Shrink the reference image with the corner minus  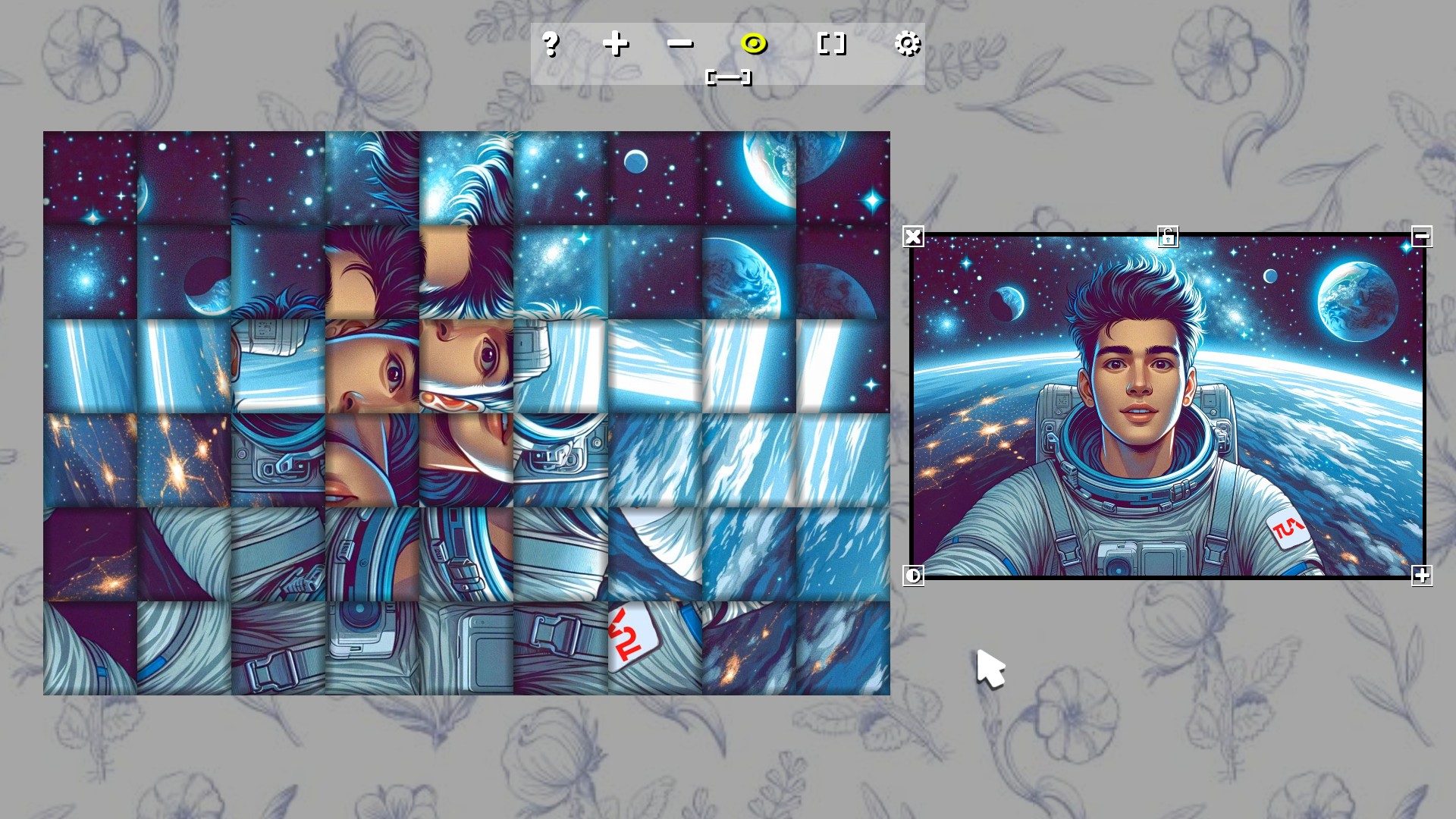point(1422,237)
